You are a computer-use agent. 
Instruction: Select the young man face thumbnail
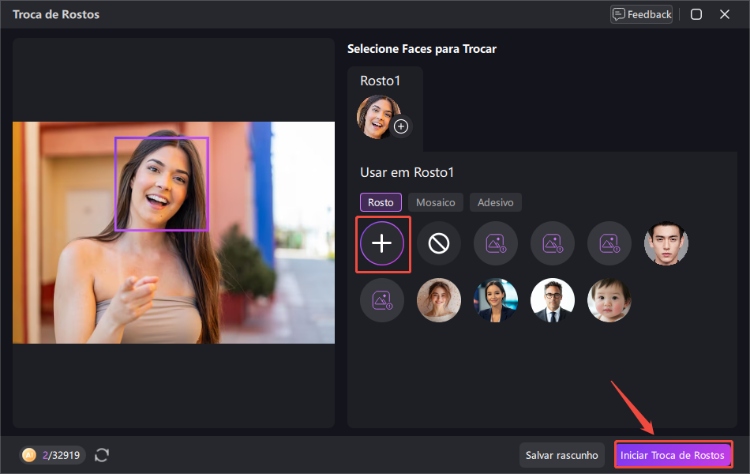666,243
